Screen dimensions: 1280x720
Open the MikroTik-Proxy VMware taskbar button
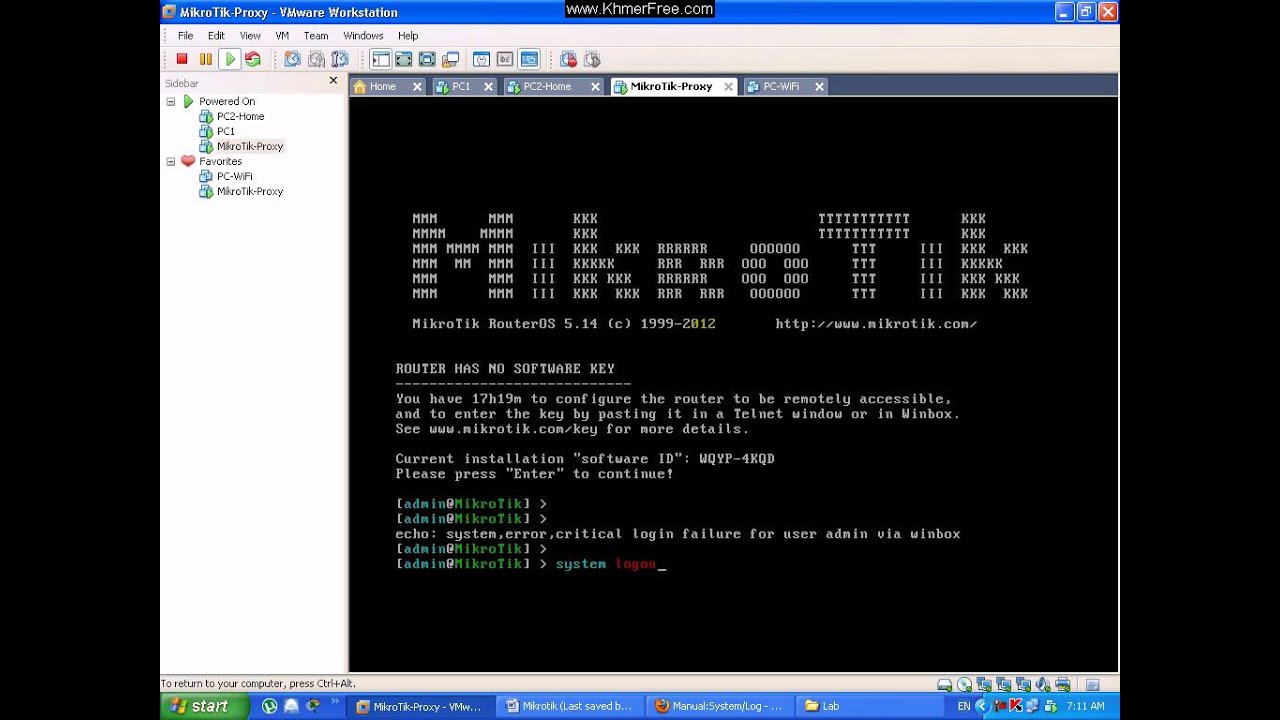[x=420, y=706]
